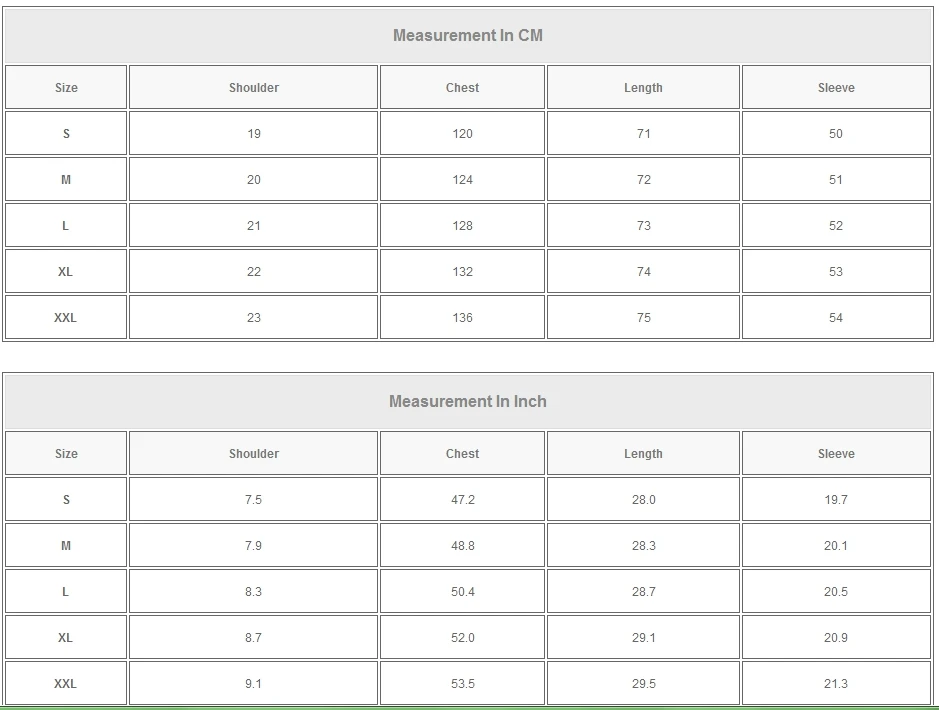Click inch length value 28.7
Screen dimensions: 939x710
pyautogui.click(x=643, y=592)
